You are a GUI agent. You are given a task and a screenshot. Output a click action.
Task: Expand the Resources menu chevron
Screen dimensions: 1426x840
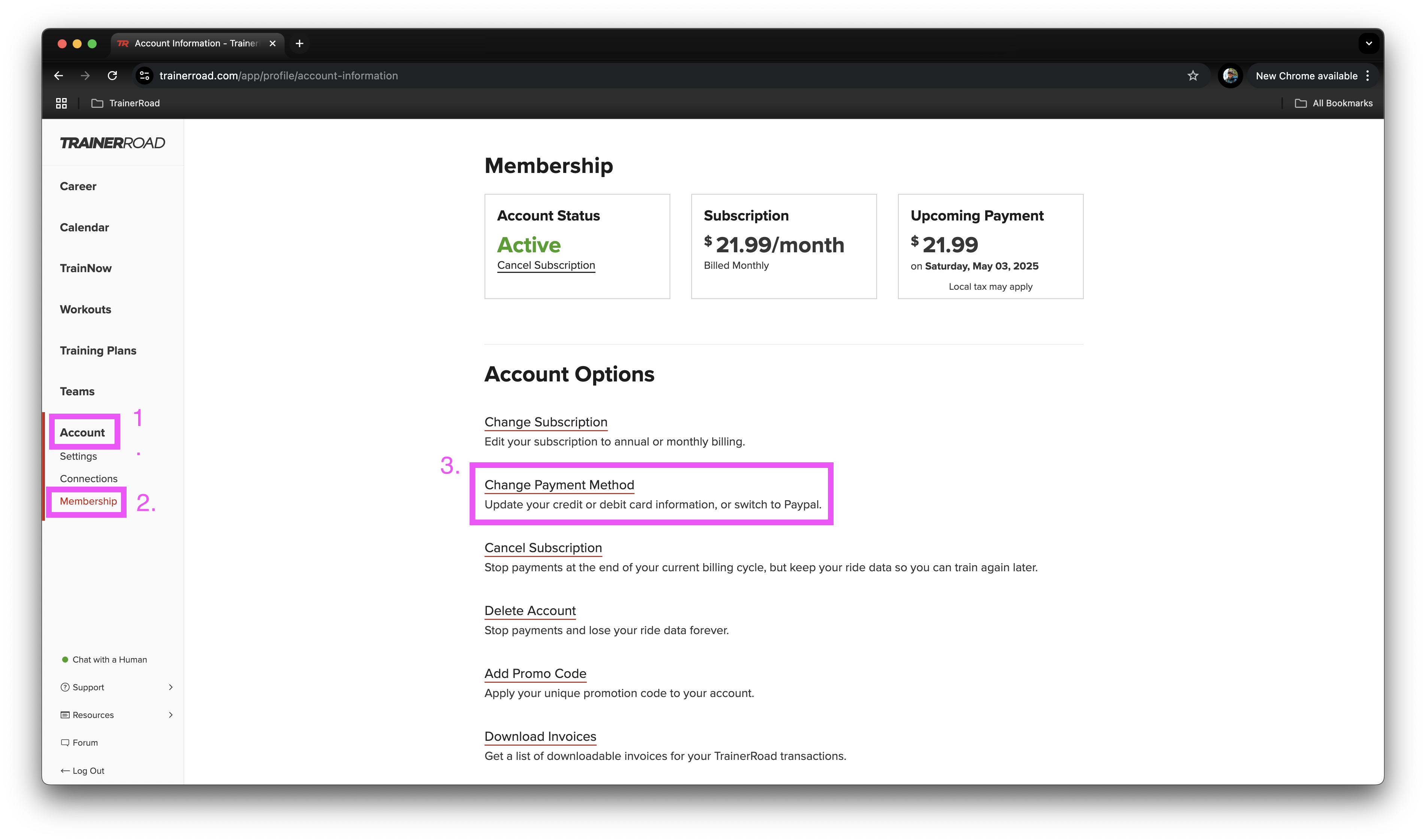(x=170, y=715)
